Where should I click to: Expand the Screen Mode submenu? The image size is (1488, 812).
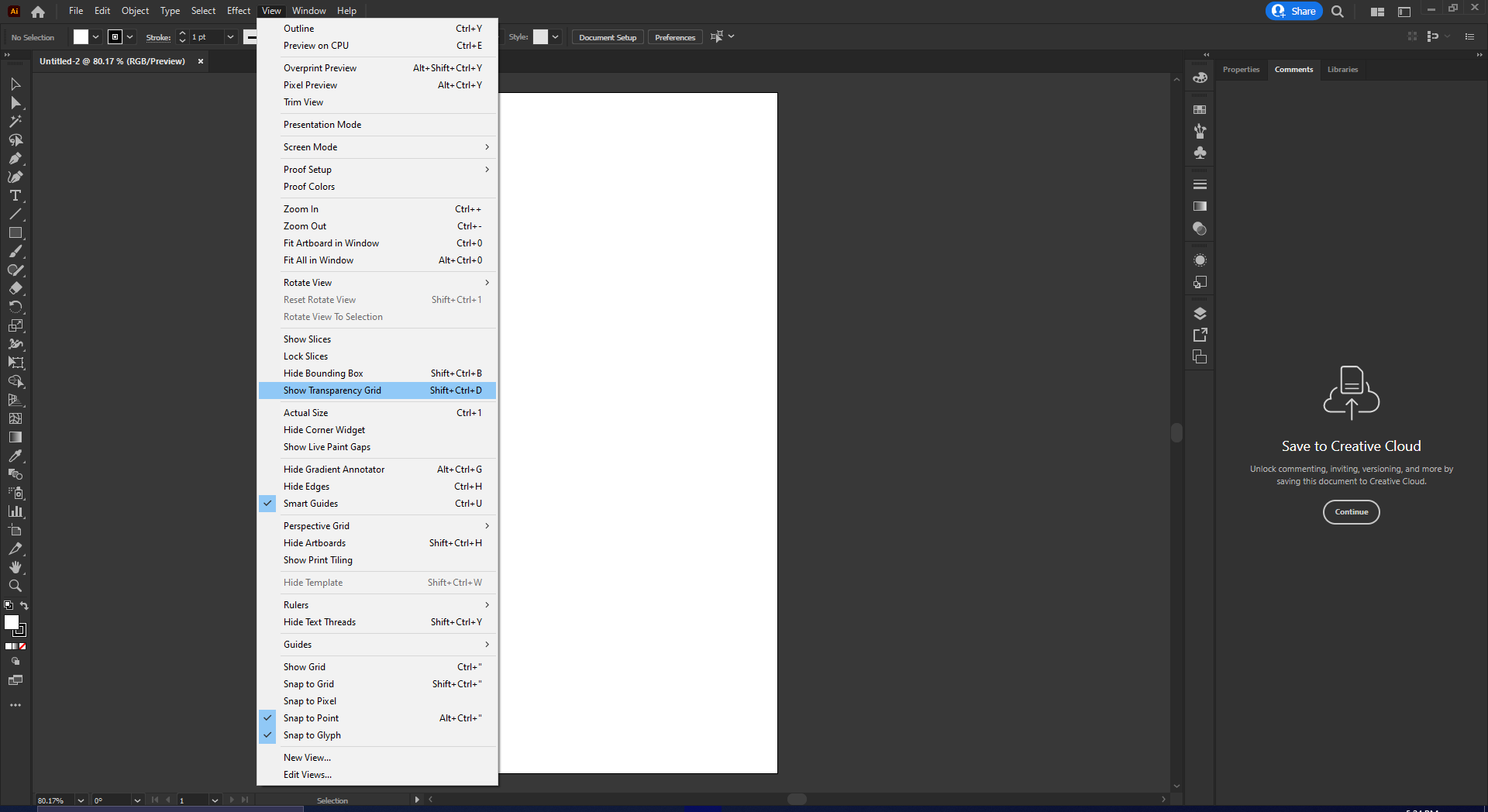point(377,147)
